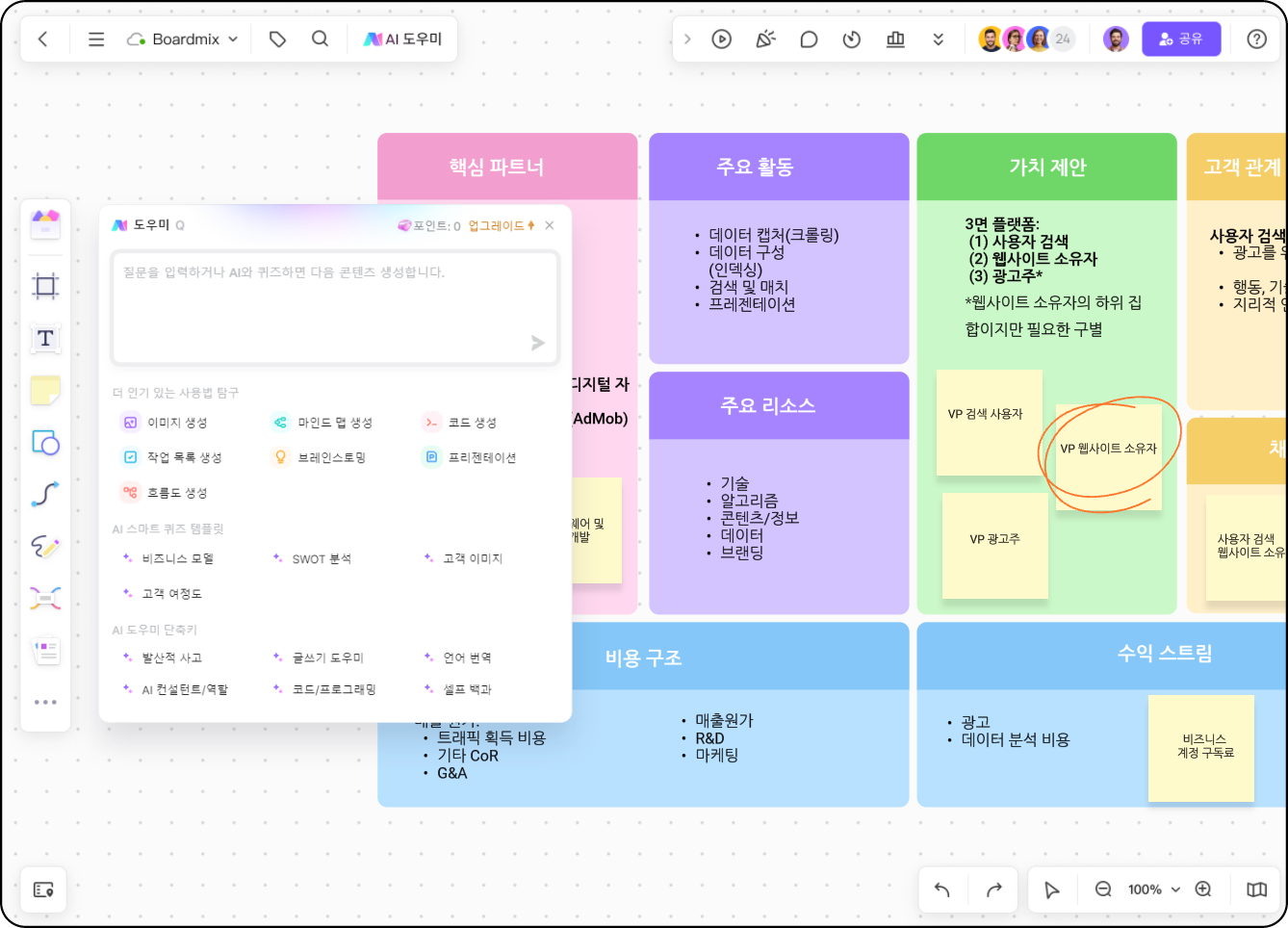Select 셀프 백과 shortcut
Image resolution: width=1288 pixels, height=928 pixels.
(x=457, y=689)
